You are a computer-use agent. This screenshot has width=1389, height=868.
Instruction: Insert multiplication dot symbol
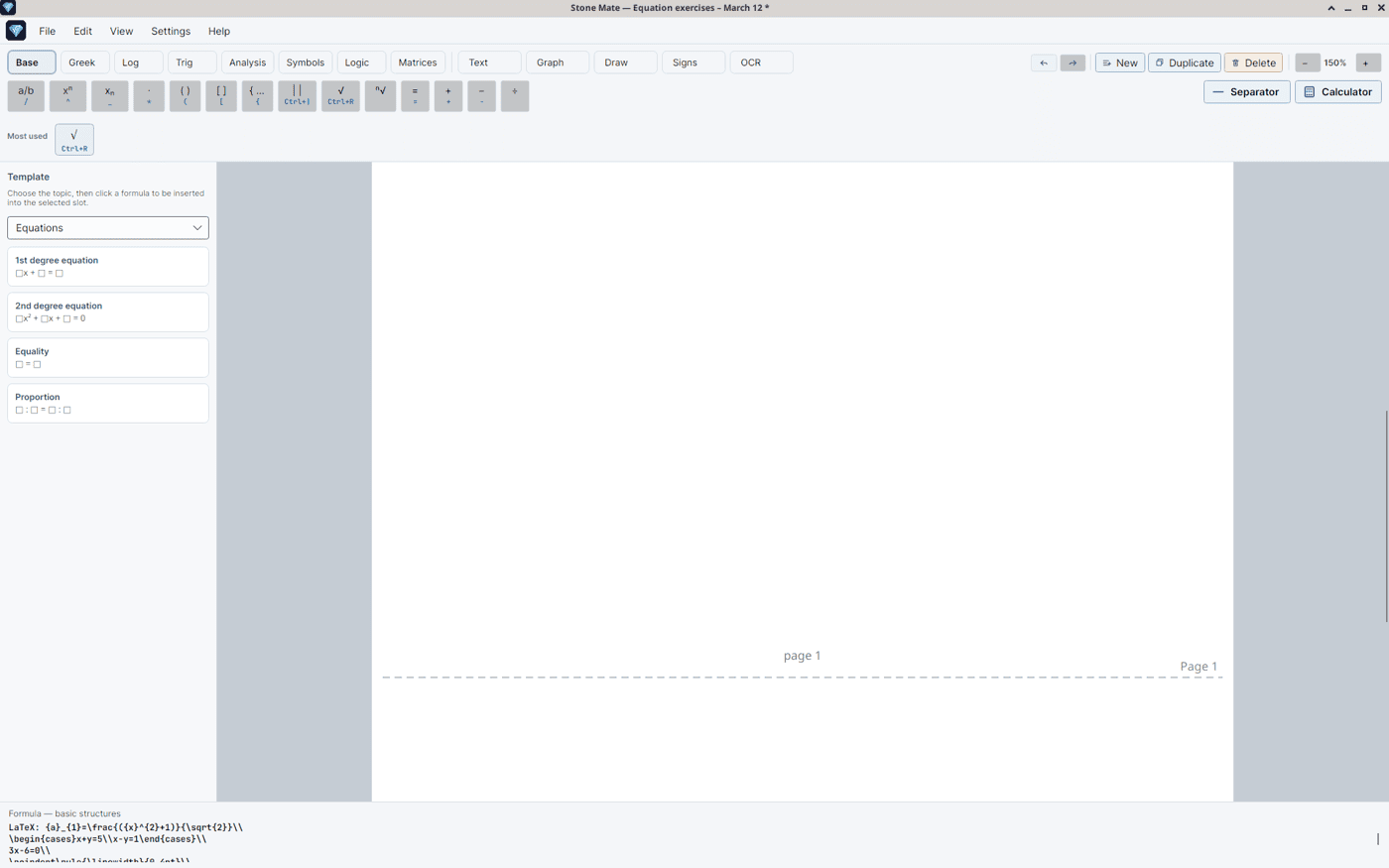[x=149, y=95]
